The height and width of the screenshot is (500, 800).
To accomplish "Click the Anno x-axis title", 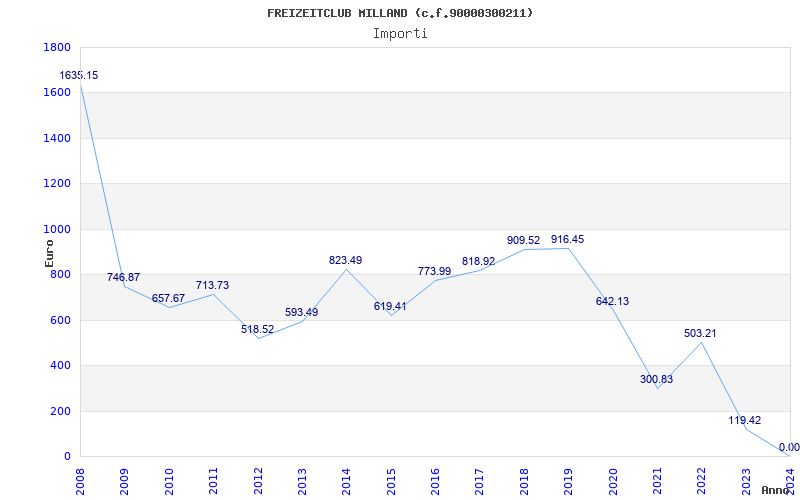I will [x=776, y=490].
